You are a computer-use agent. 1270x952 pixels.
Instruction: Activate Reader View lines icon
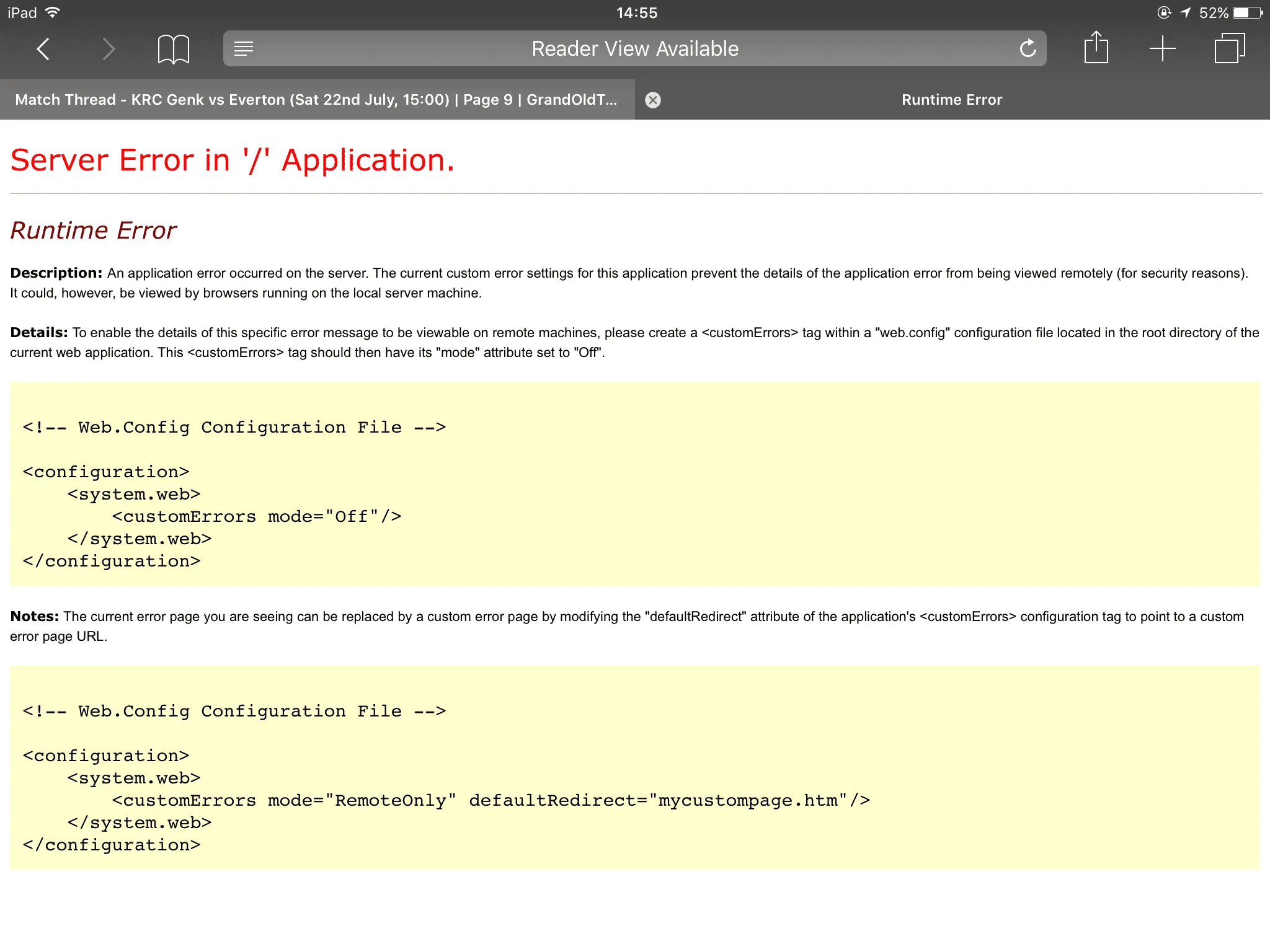pyautogui.click(x=244, y=48)
